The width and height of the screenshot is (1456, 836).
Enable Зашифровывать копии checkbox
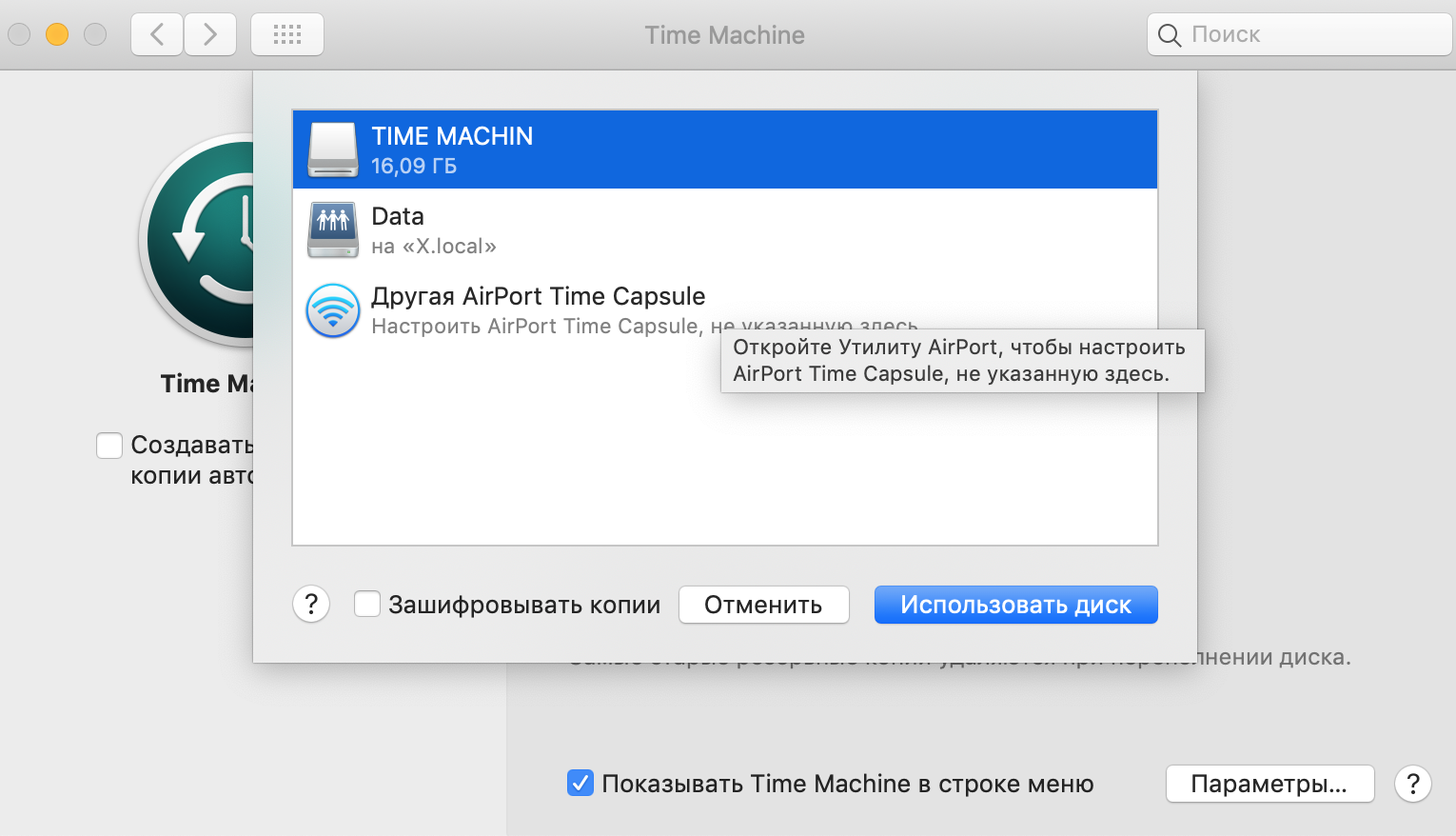[x=367, y=604]
